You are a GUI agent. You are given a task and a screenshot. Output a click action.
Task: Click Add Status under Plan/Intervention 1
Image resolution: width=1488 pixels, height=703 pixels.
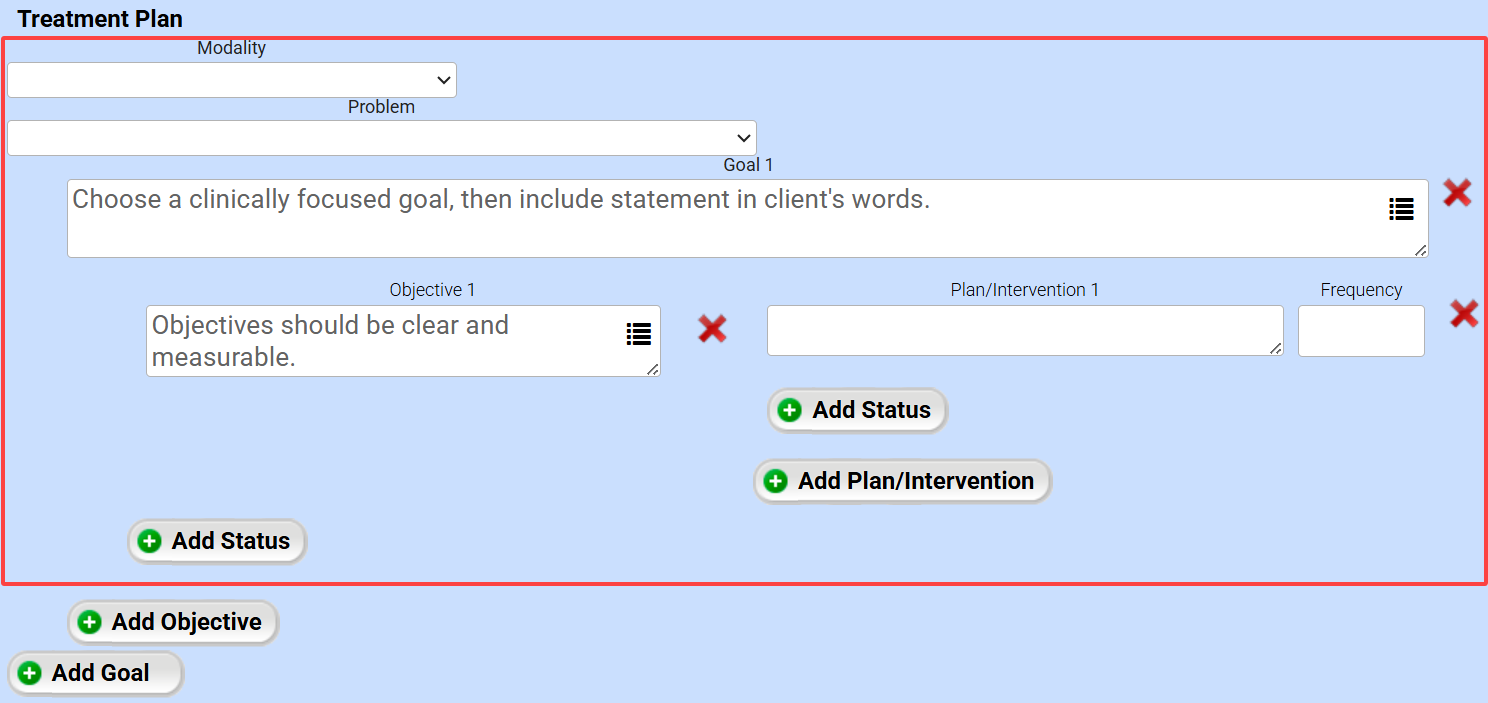(857, 410)
